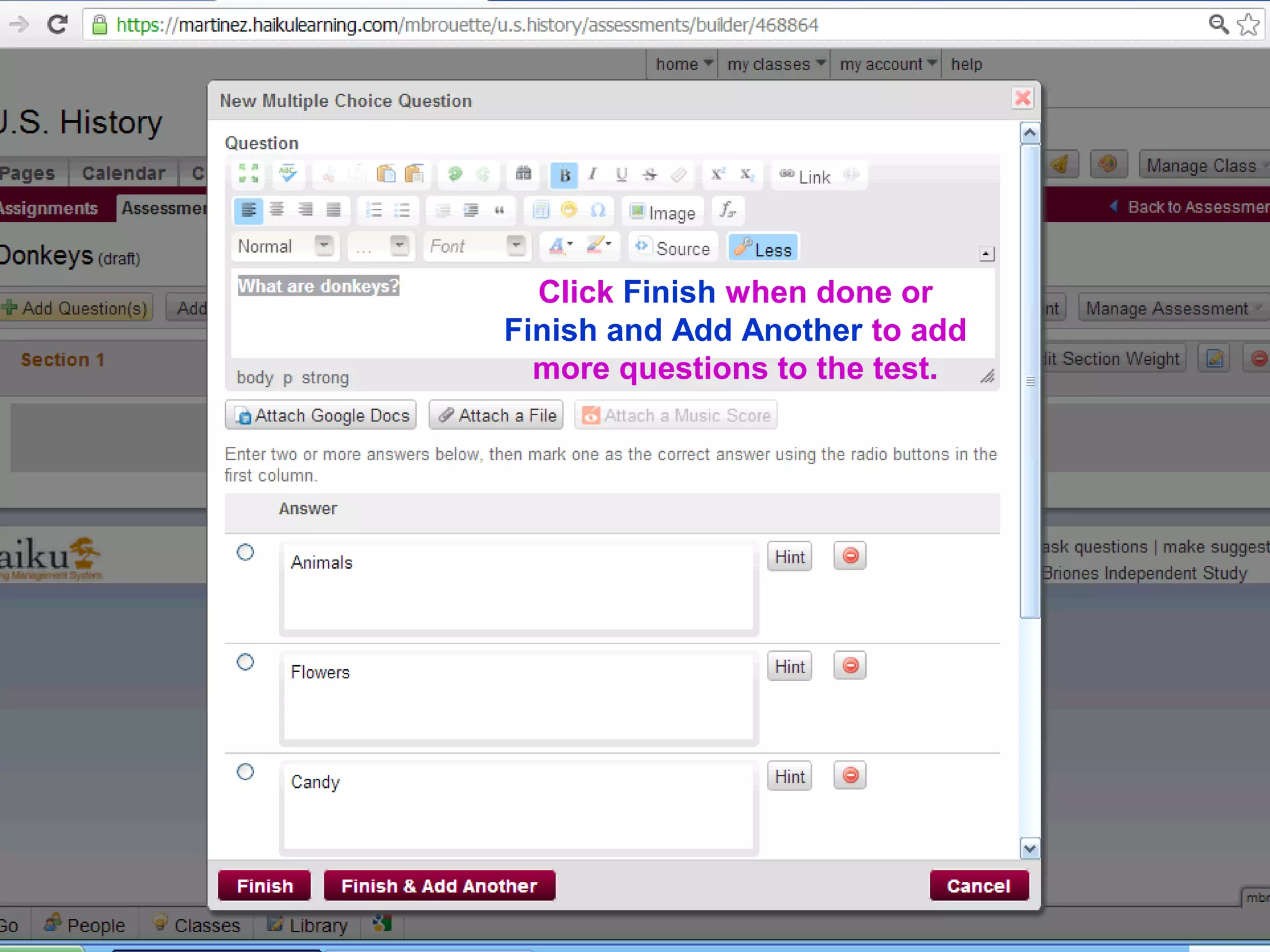Viewport: 1270px width, 952px height.
Task: Insert a table into the question
Action: (541, 210)
